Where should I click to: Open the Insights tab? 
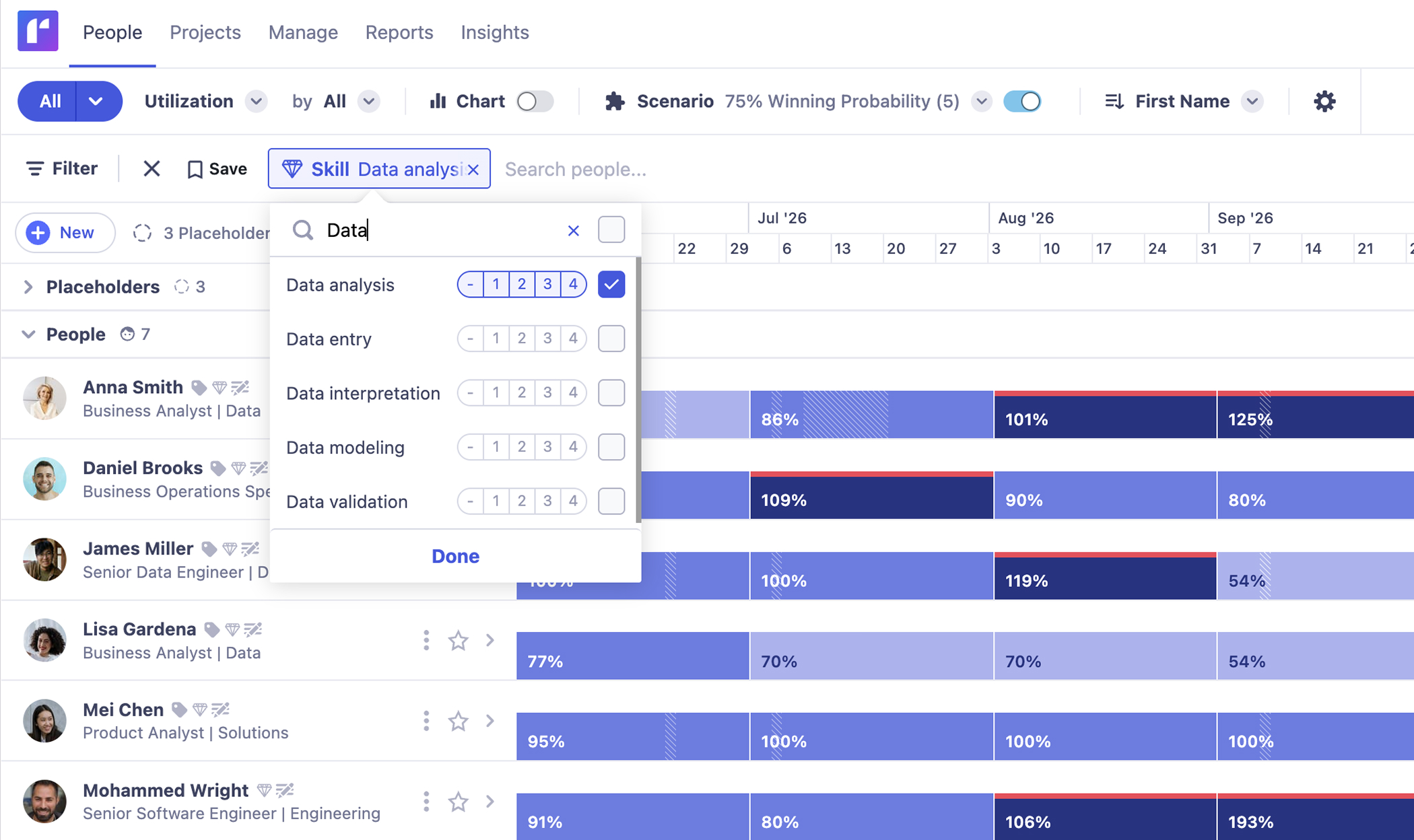point(495,32)
